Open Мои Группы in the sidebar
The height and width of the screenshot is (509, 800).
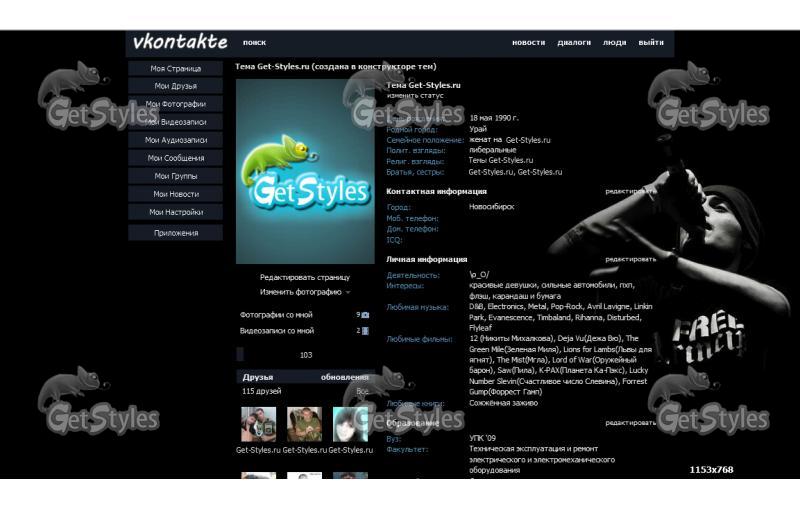pos(176,176)
